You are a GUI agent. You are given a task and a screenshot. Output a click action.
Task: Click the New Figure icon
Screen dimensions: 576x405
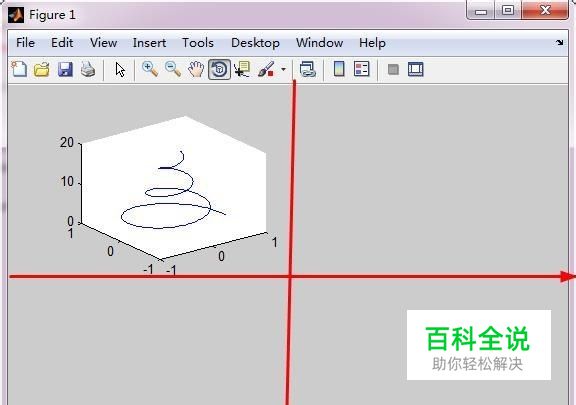click(19, 69)
